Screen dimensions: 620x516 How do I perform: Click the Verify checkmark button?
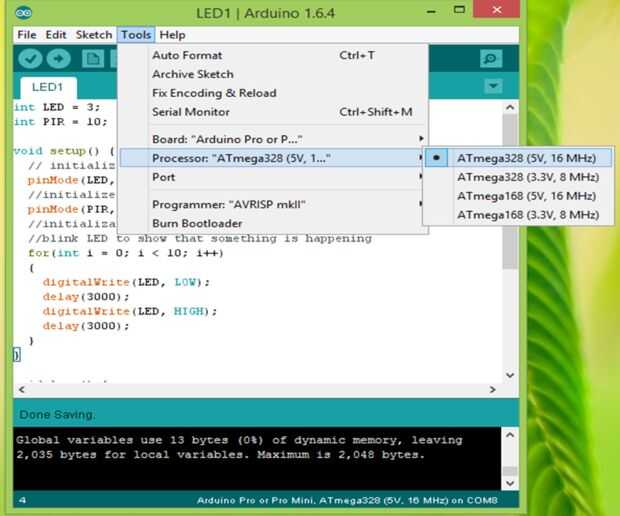(30, 59)
